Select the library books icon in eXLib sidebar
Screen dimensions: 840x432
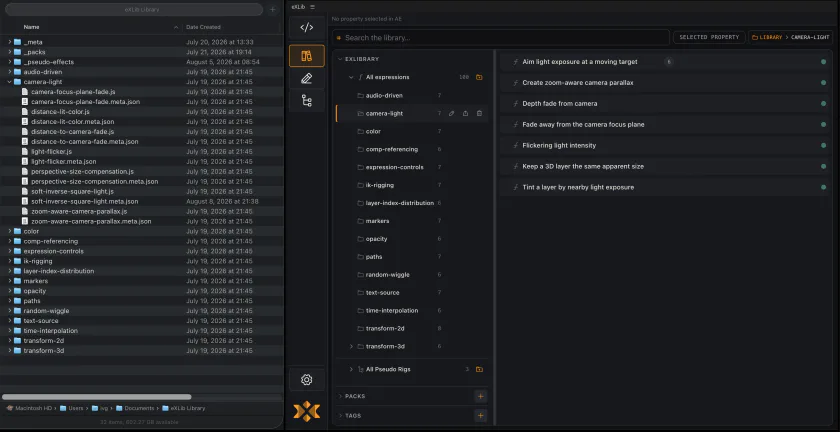pyautogui.click(x=306, y=56)
